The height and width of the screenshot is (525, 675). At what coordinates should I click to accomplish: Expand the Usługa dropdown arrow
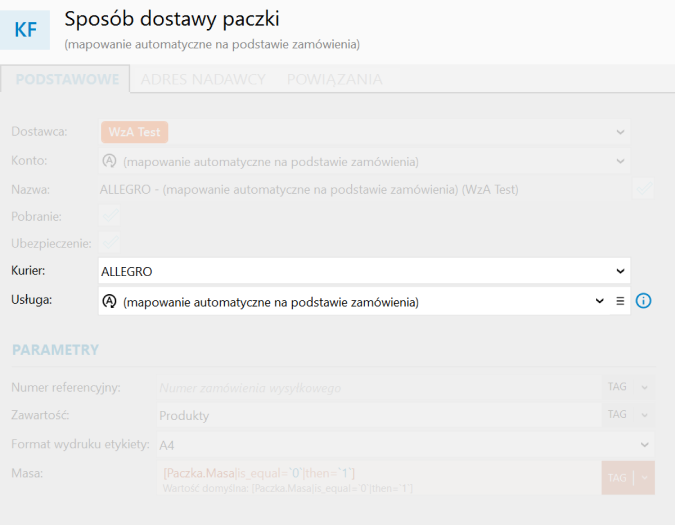(599, 301)
